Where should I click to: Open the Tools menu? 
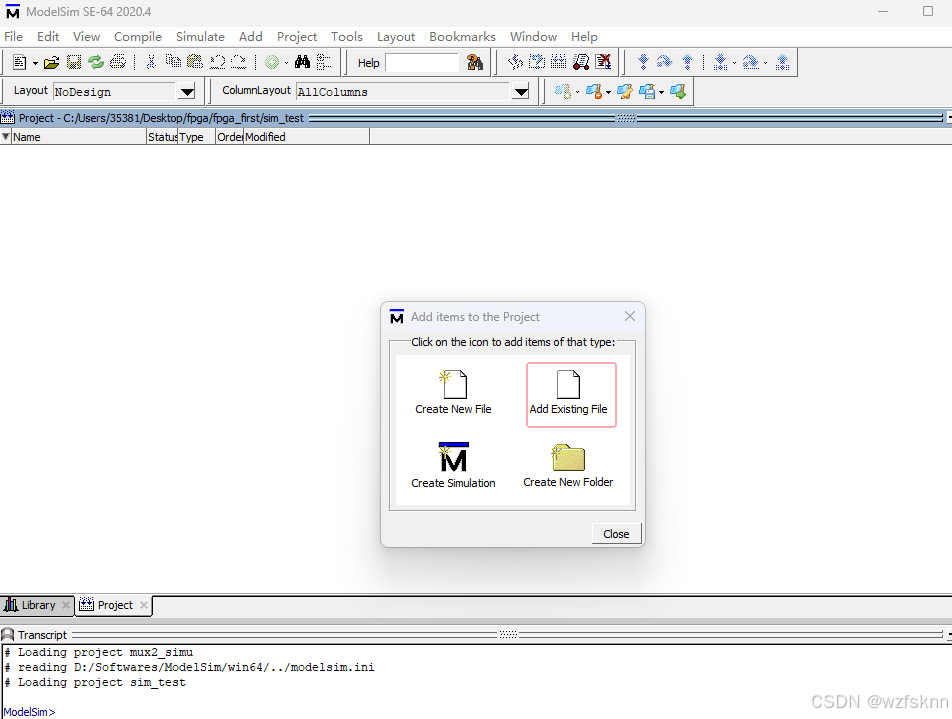[x=347, y=36]
